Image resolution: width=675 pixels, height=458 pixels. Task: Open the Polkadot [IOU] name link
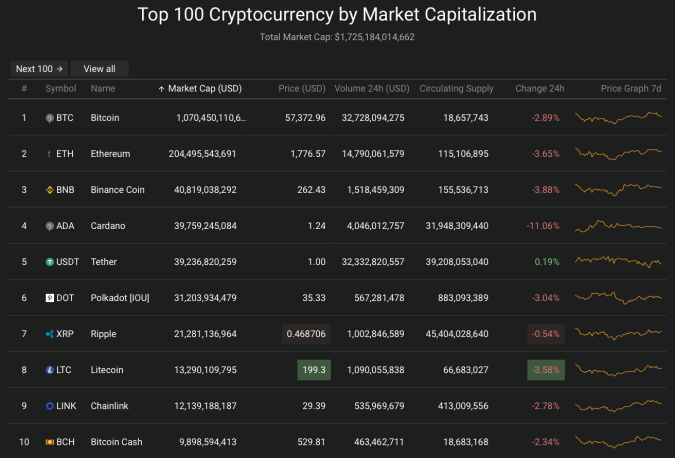[x=120, y=298]
